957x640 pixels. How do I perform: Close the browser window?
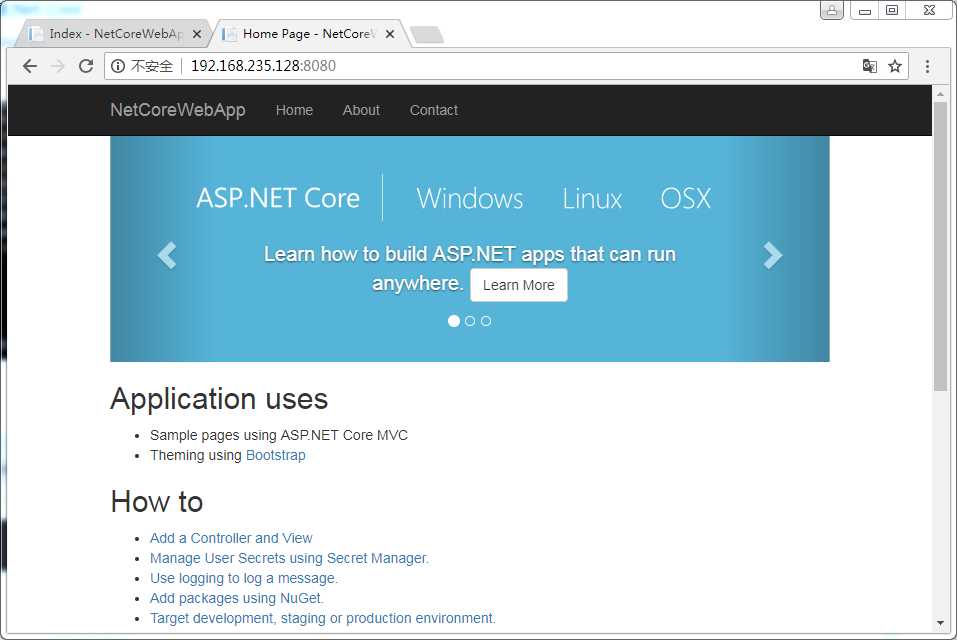(x=930, y=10)
